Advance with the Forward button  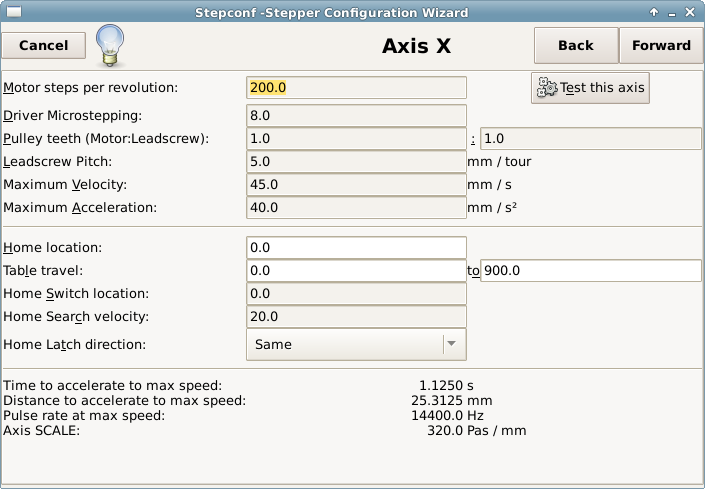pyautogui.click(x=661, y=45)
